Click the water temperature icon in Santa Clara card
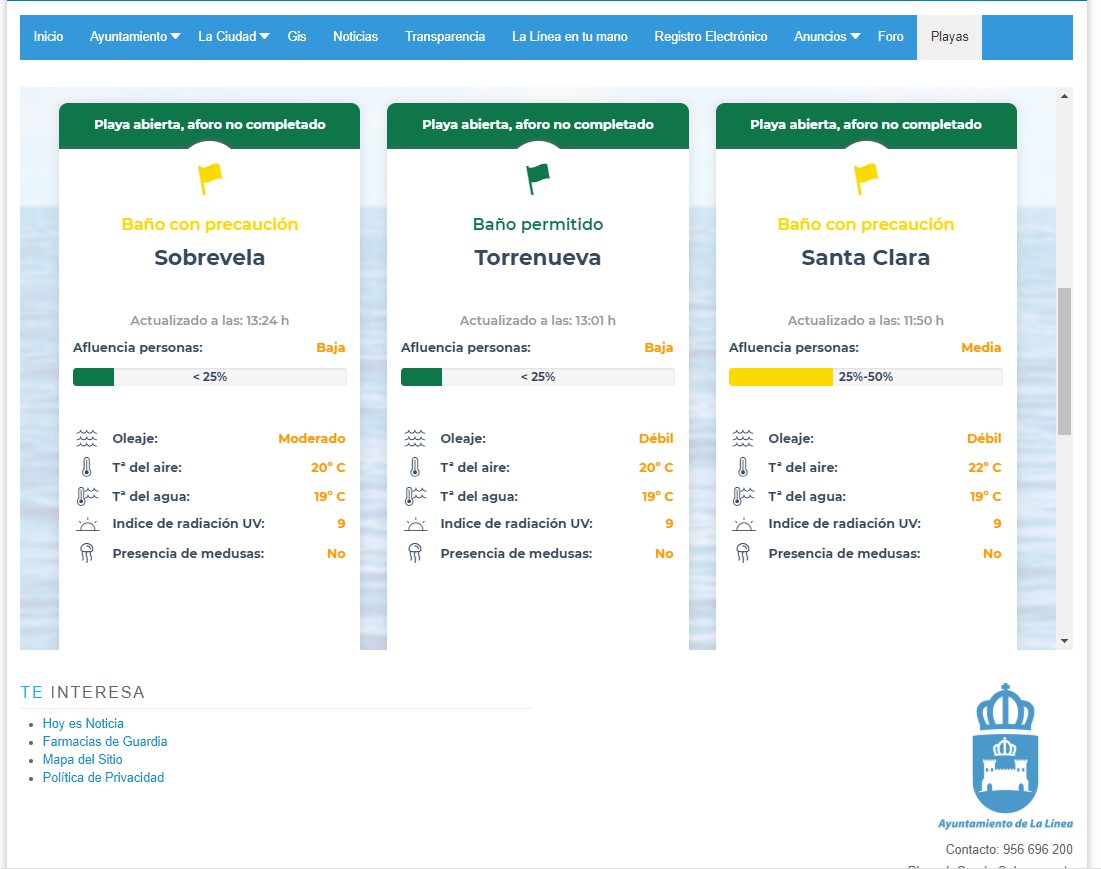The width and height of the screenshot is (1101, 869). click(x=742, y=496)
